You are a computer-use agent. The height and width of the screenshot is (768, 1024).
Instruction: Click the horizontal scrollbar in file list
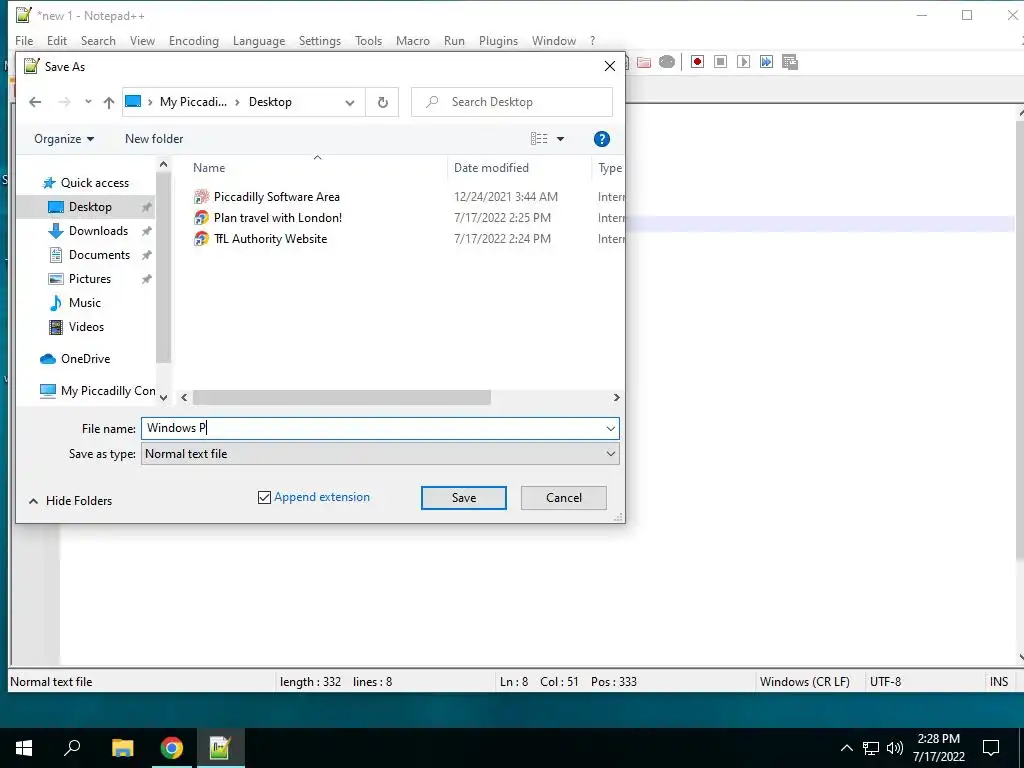coord(342,398)
